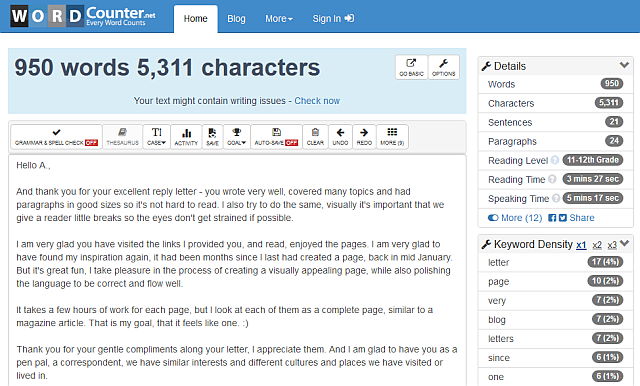
Task: Toggle the More (12) details switch
Action: tap(515, 218)
